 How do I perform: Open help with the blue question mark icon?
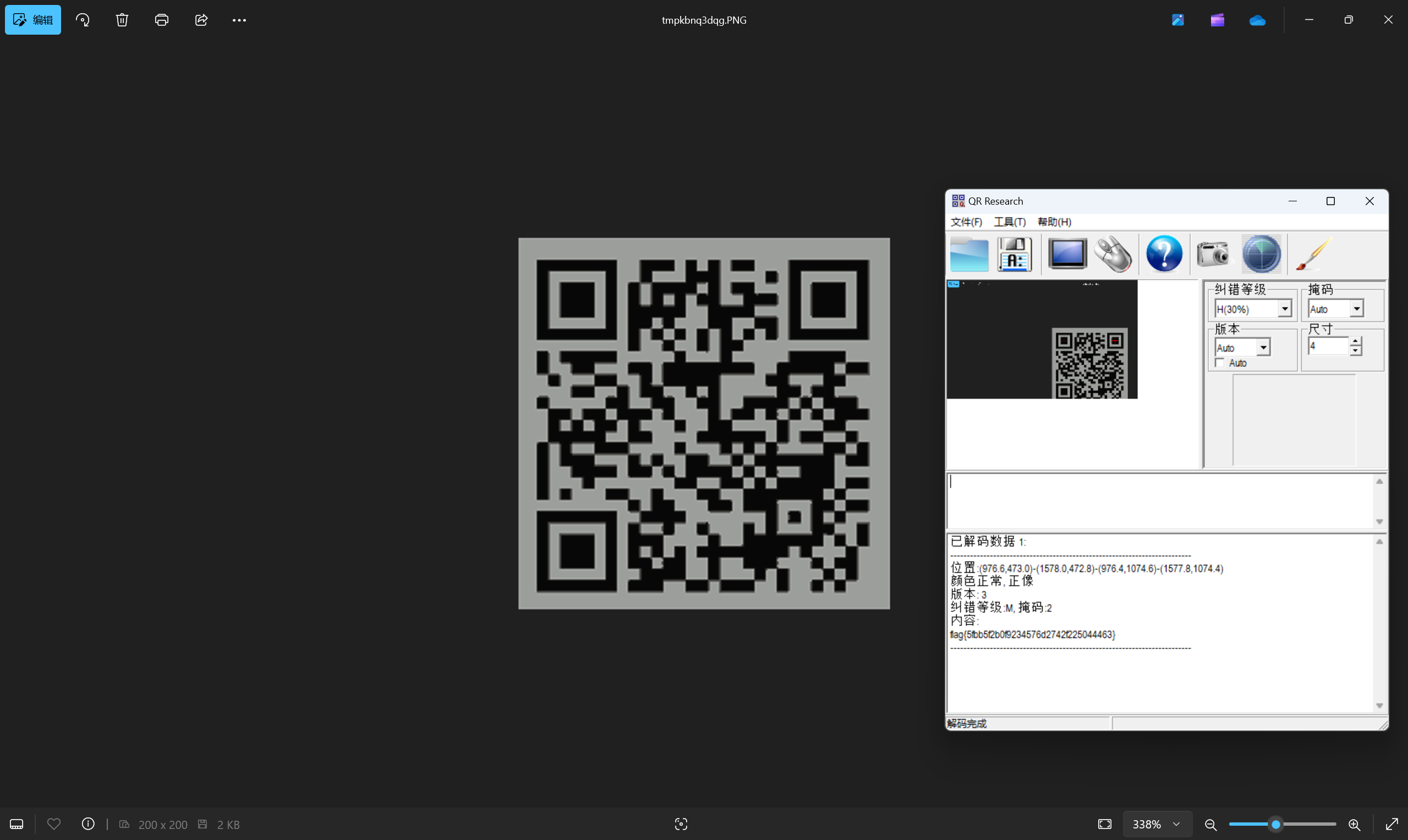pos(1164,254)
